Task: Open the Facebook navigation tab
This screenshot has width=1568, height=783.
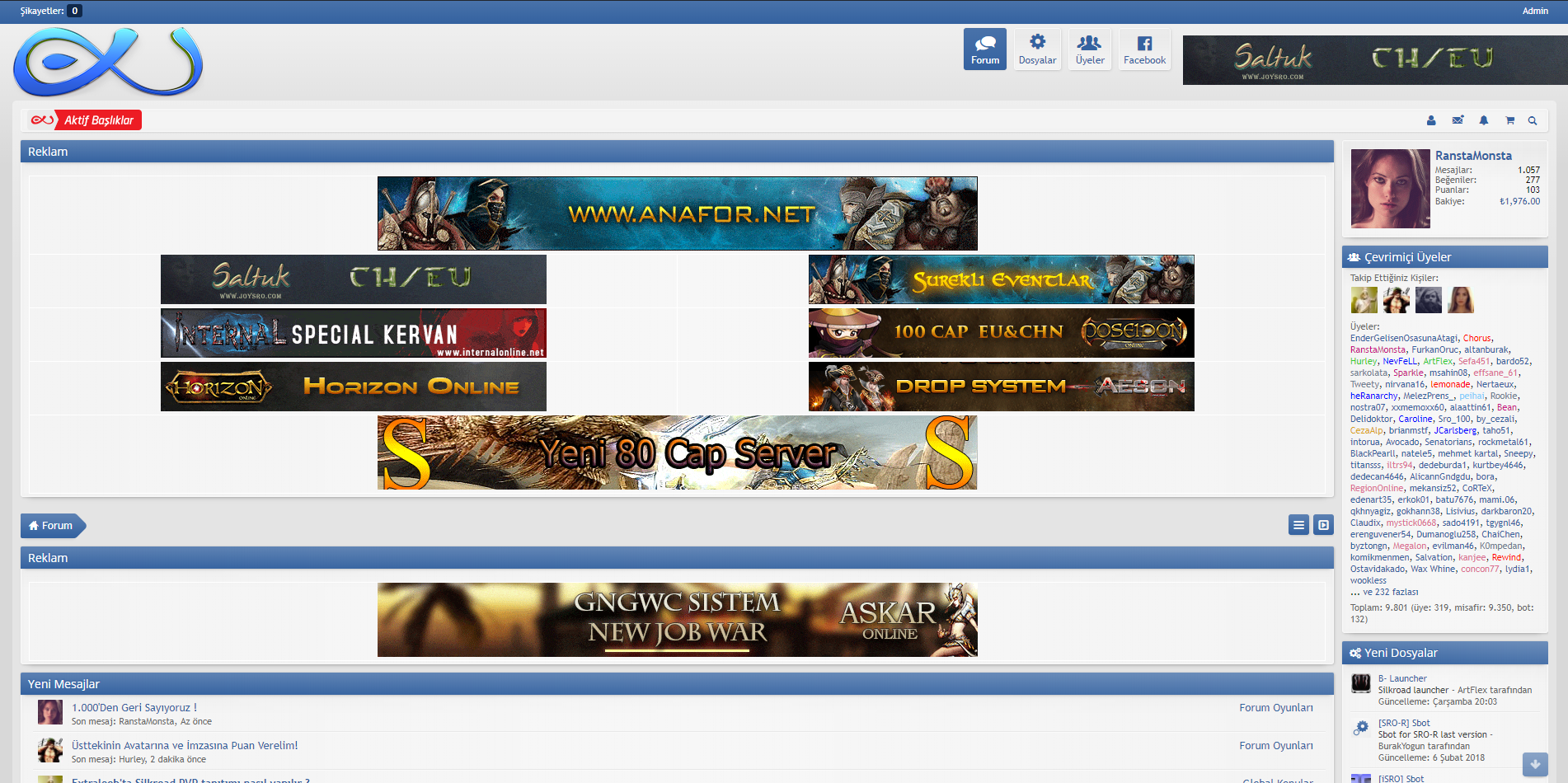Action: click(x=1144, y=49)
